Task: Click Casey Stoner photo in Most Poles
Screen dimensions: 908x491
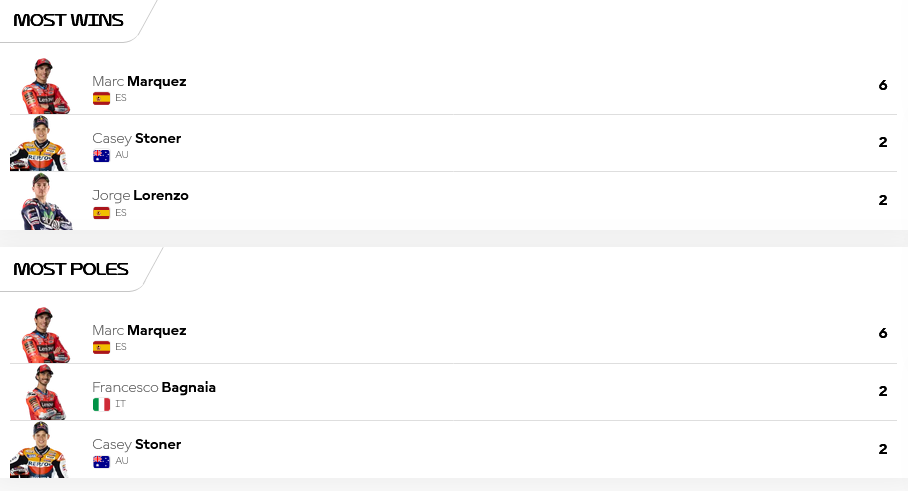Action: [x=39, y=449]
